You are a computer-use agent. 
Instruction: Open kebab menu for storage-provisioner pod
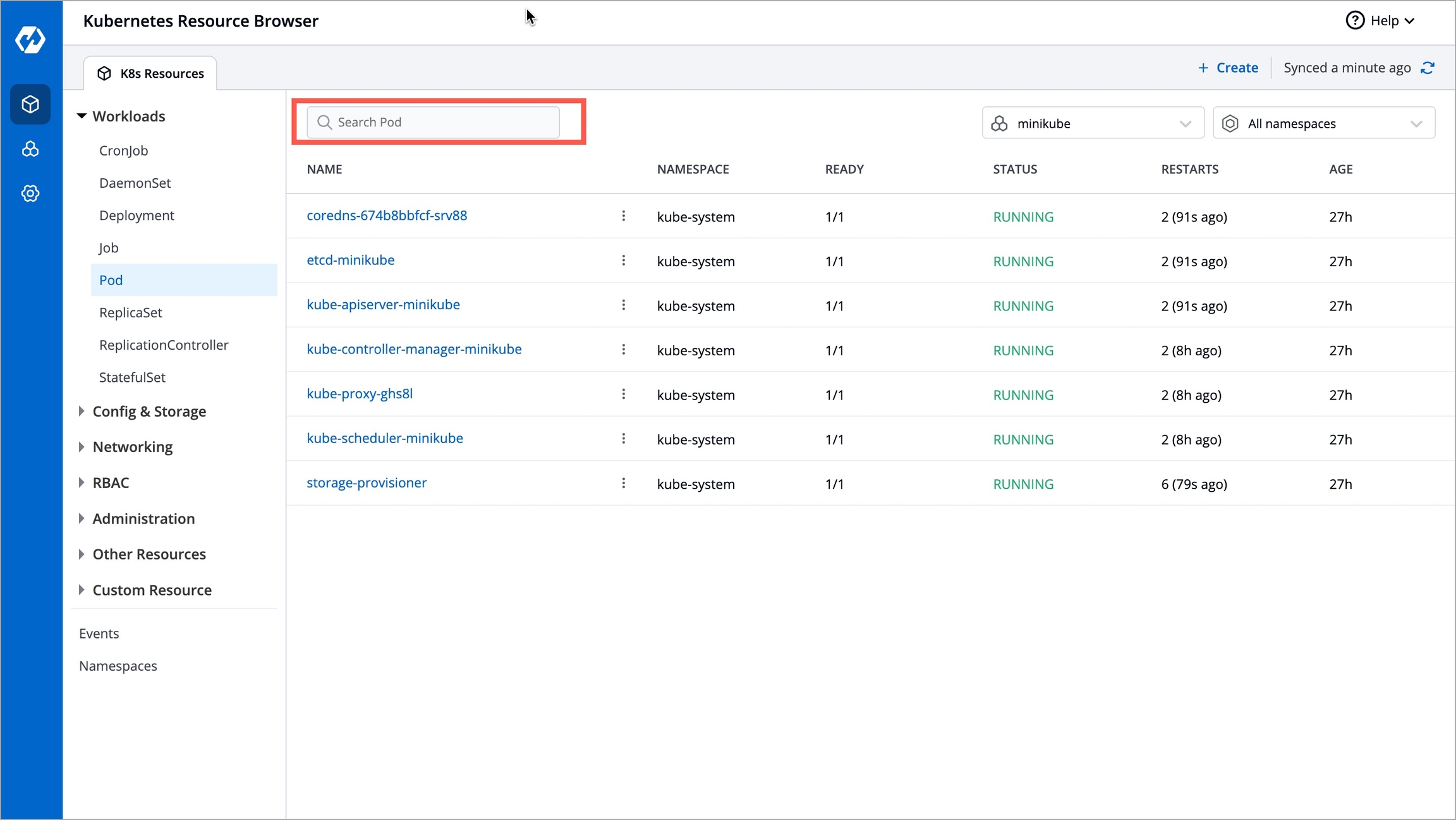pos(623,483)
